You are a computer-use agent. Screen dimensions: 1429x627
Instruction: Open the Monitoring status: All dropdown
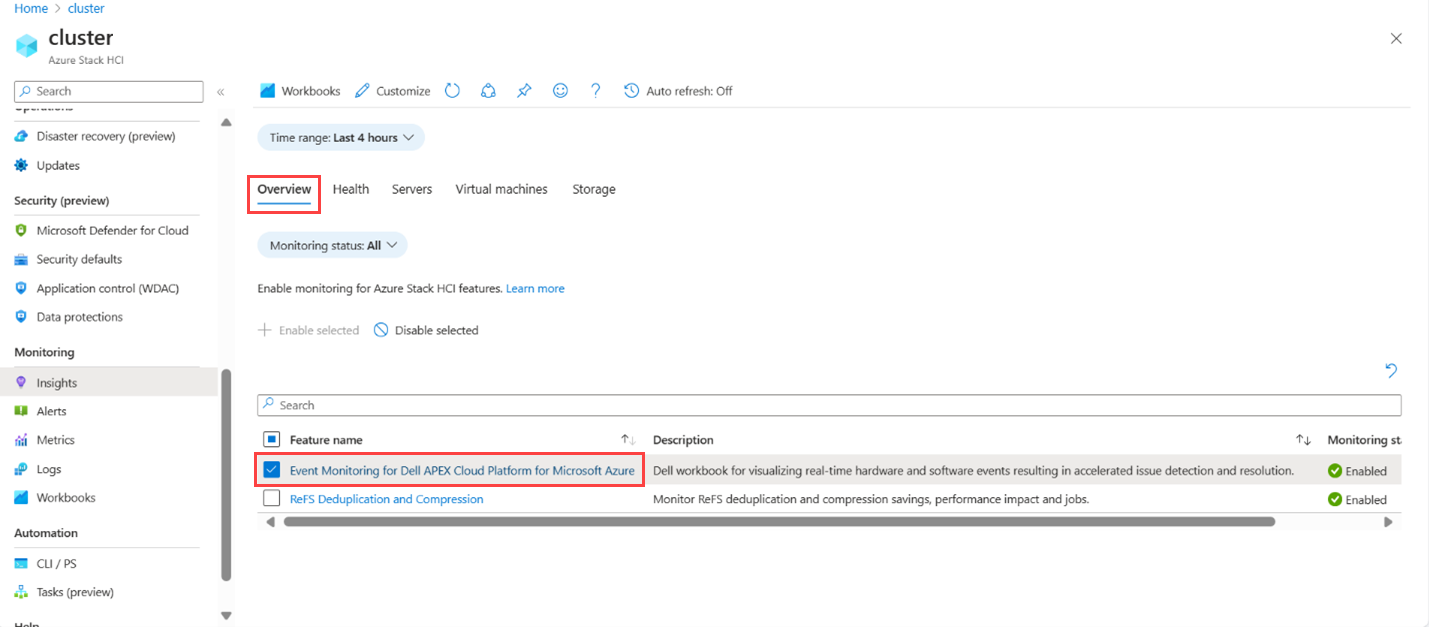click(332, 245)
